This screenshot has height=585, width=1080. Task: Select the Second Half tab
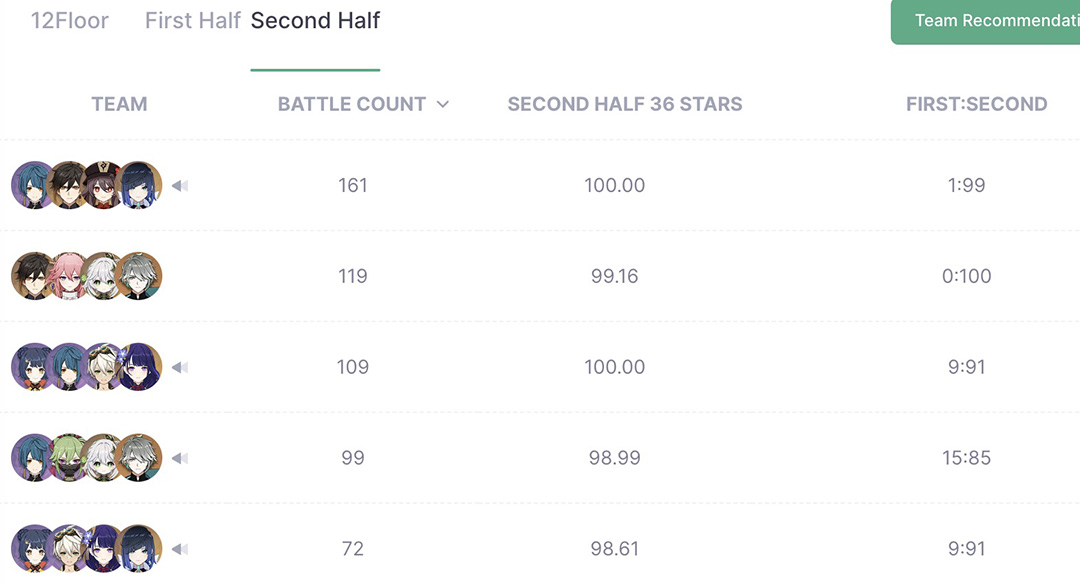pyautogui.click(x=315, y=21)
